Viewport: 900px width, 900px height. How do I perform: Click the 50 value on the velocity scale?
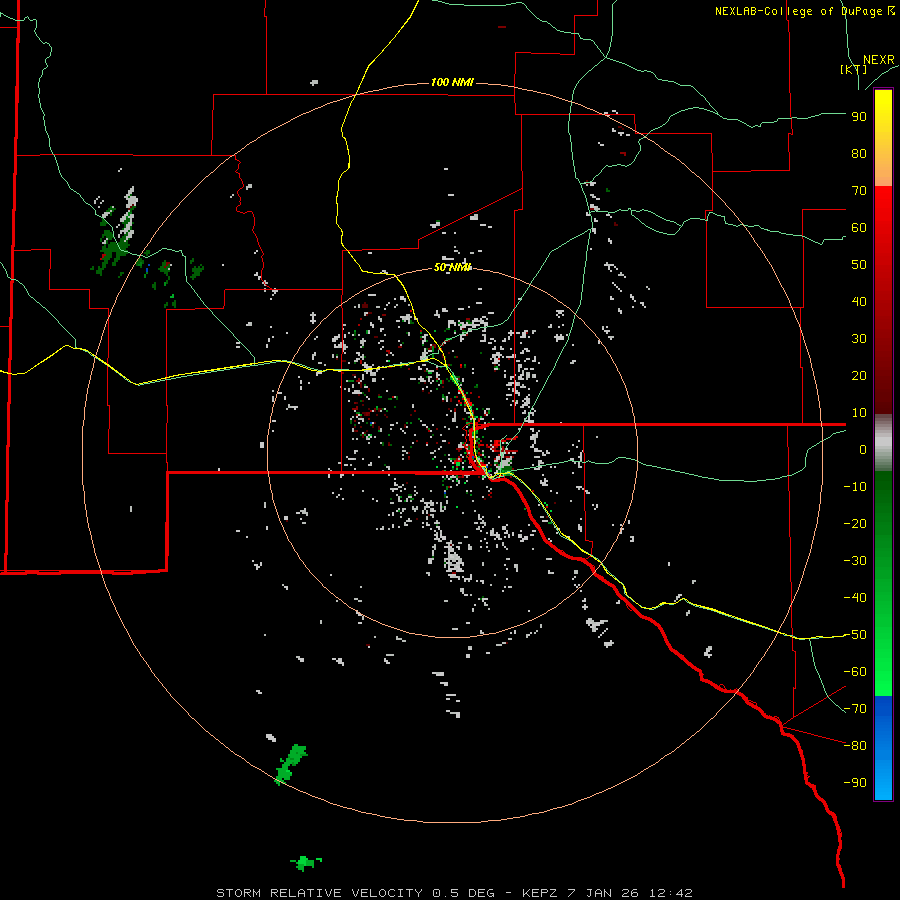[859, 265]
